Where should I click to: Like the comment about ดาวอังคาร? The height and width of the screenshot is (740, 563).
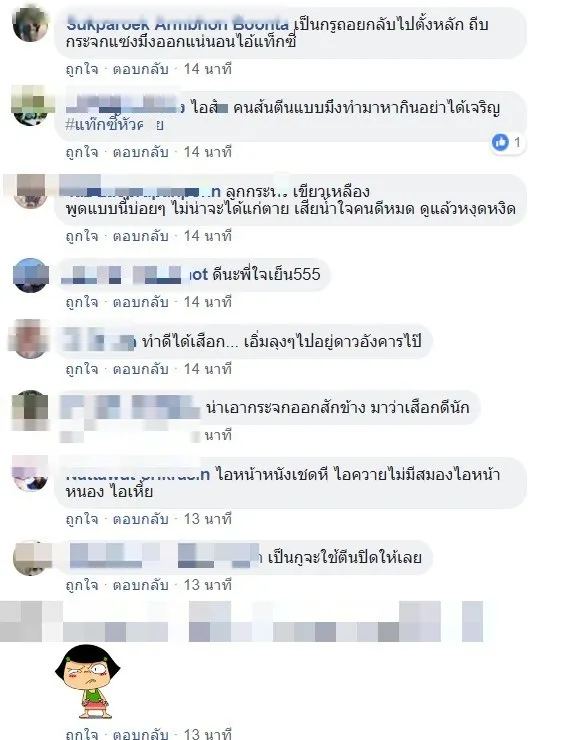tap(82, 369)
